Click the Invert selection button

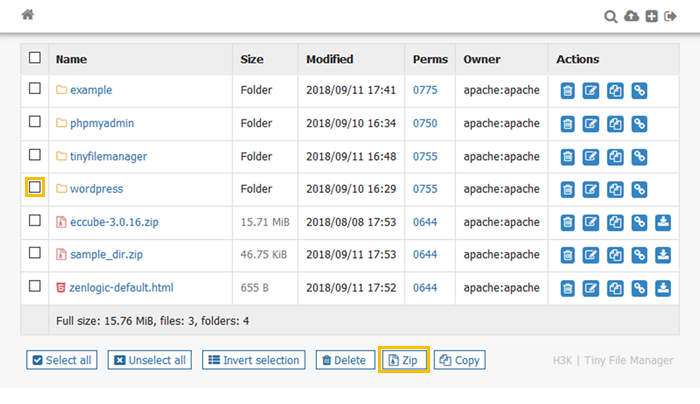pyautogui.click(x=254, y=360)
